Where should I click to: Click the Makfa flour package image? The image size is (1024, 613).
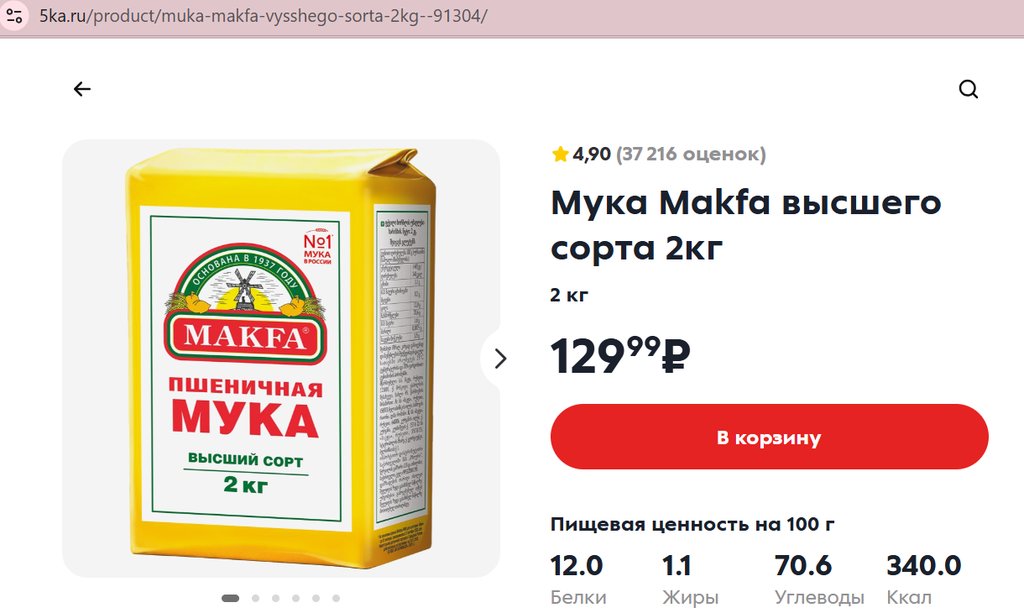(x=280, y=360)
